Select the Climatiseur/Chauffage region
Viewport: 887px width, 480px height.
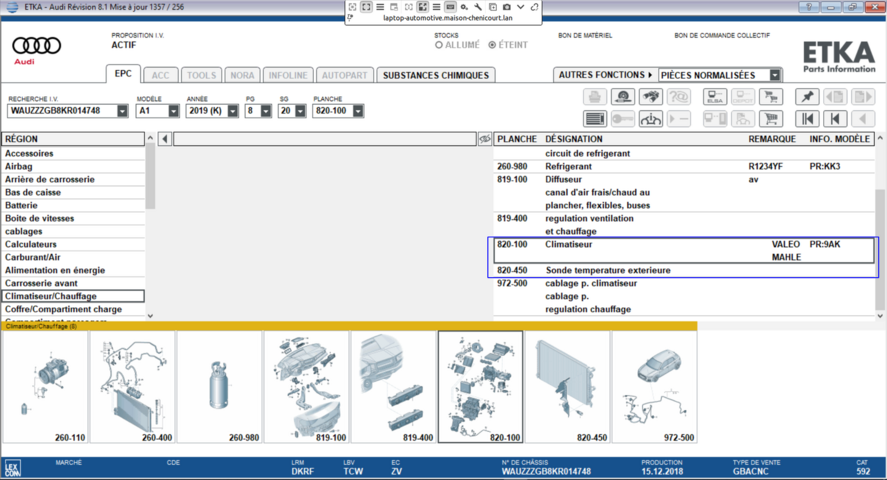coord(73,296)
